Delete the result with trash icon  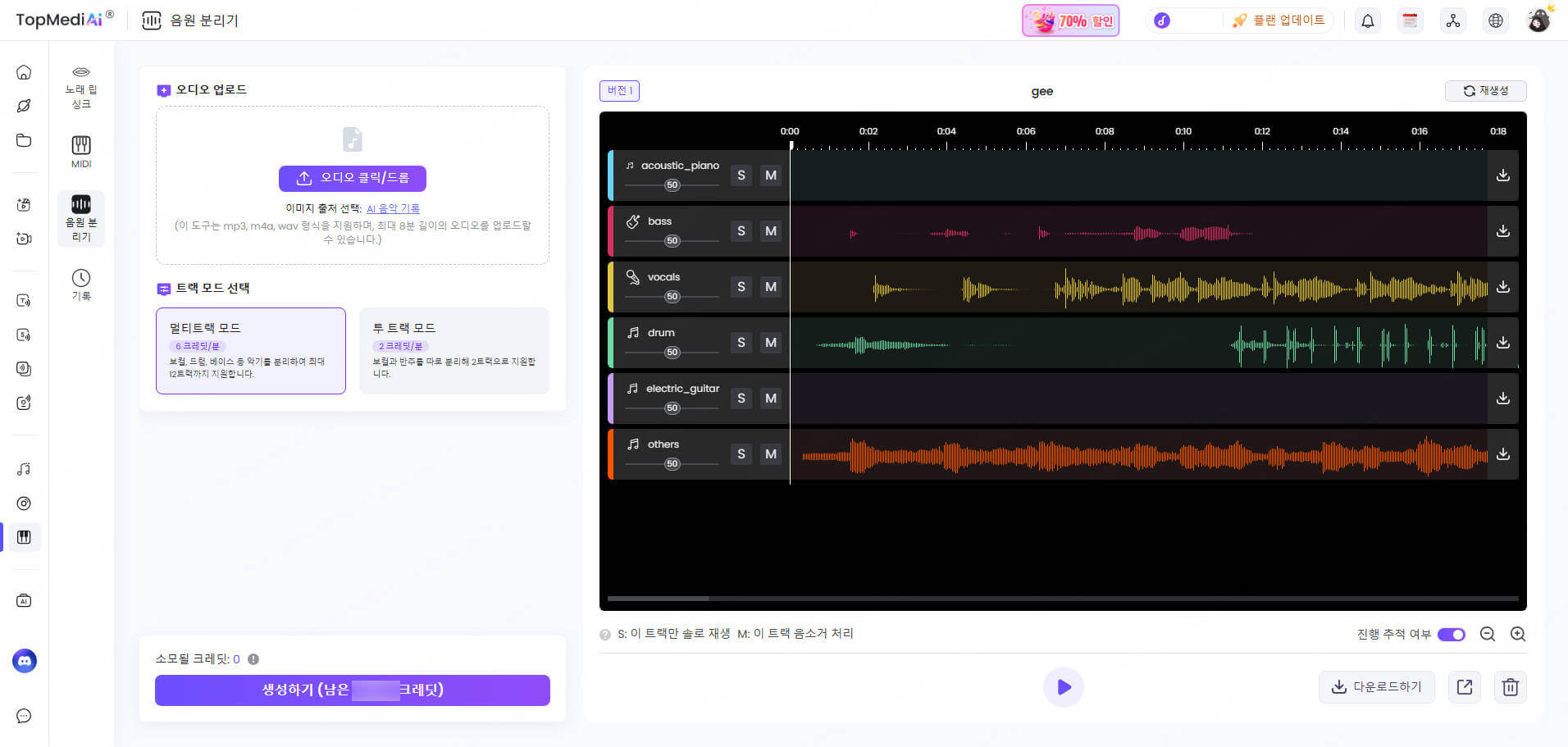point(1510,687)
